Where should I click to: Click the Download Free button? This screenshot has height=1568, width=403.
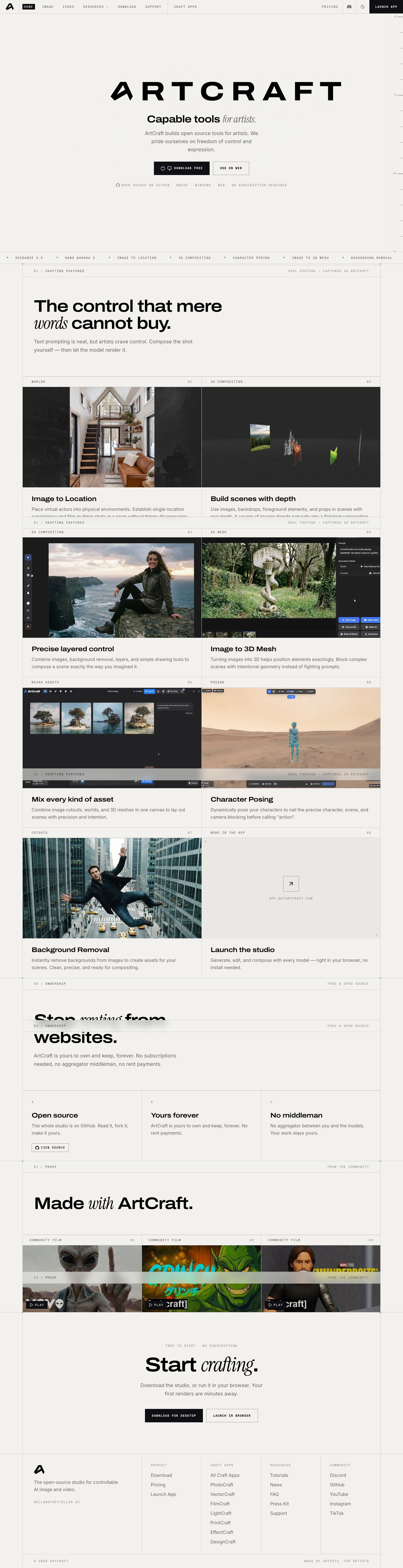(182, 168)
